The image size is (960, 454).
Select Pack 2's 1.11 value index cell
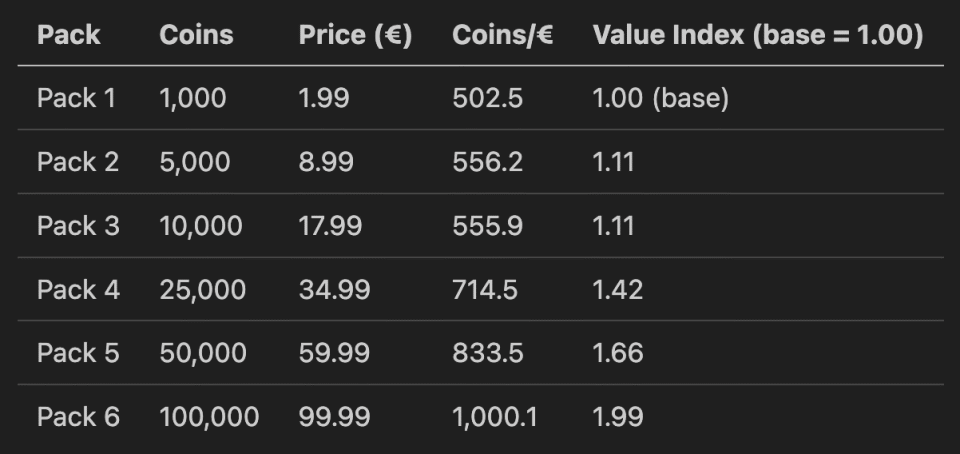coord(614,162)
